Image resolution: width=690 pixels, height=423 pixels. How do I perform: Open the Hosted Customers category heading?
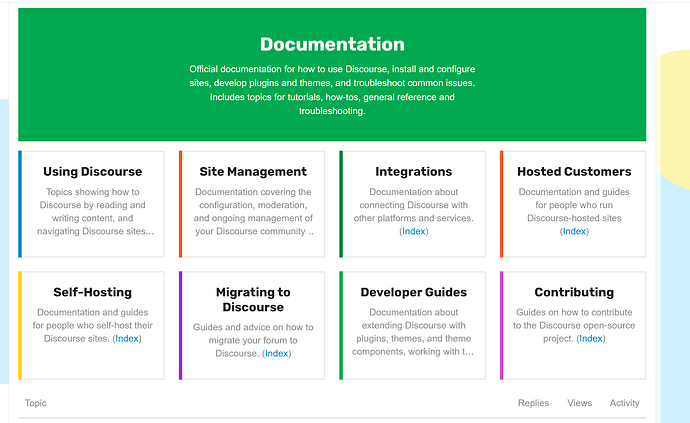[574, 172]
